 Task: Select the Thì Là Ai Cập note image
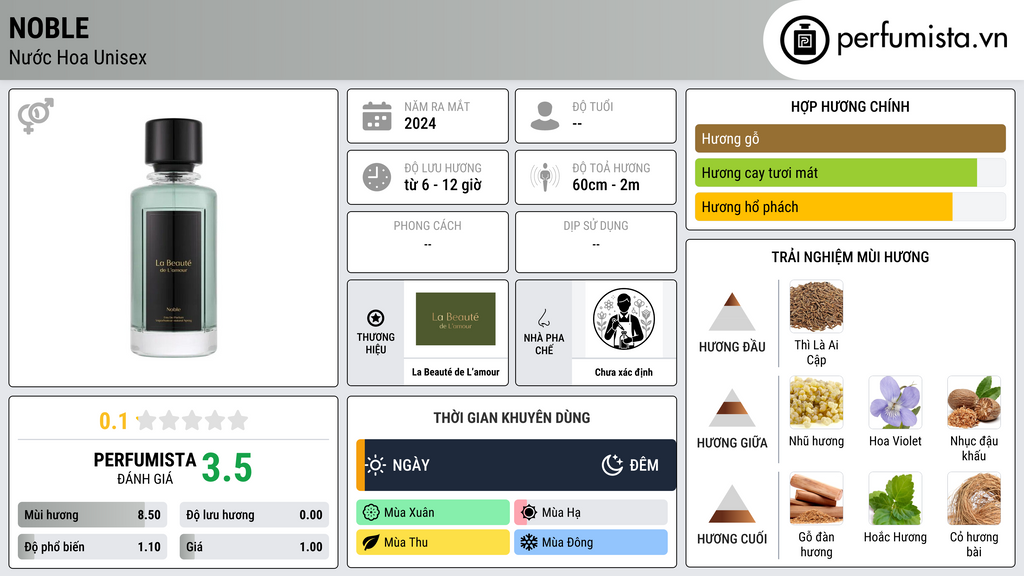pos(816,306)
